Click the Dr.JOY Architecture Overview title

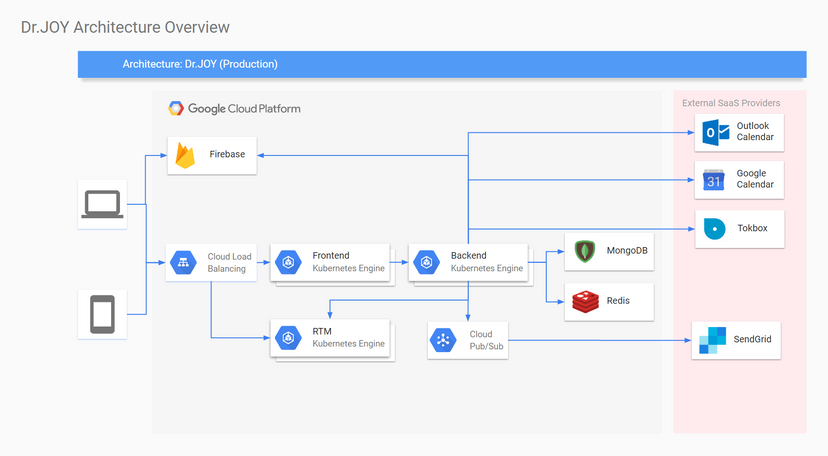pyautogui.click(x=125, y=27)
